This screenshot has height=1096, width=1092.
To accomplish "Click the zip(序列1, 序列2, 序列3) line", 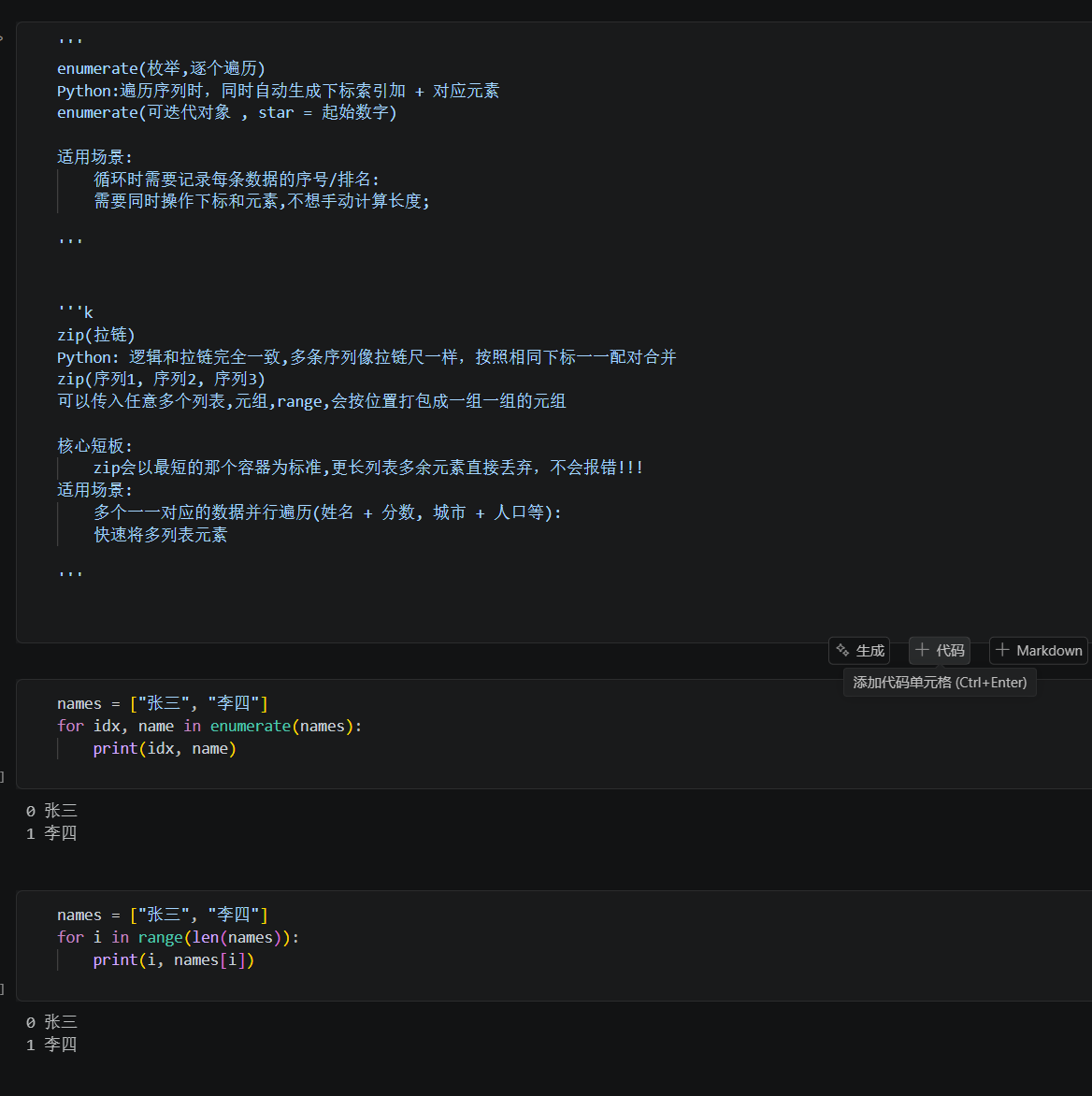I will (x=162, y=380).
